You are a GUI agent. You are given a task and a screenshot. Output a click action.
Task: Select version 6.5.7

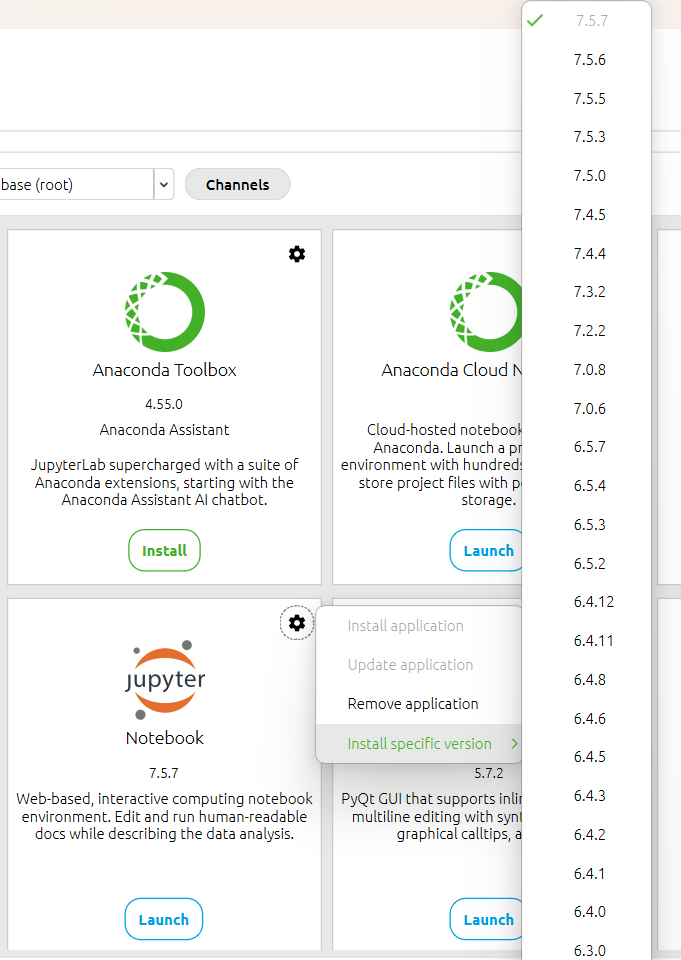click(586, 447)
